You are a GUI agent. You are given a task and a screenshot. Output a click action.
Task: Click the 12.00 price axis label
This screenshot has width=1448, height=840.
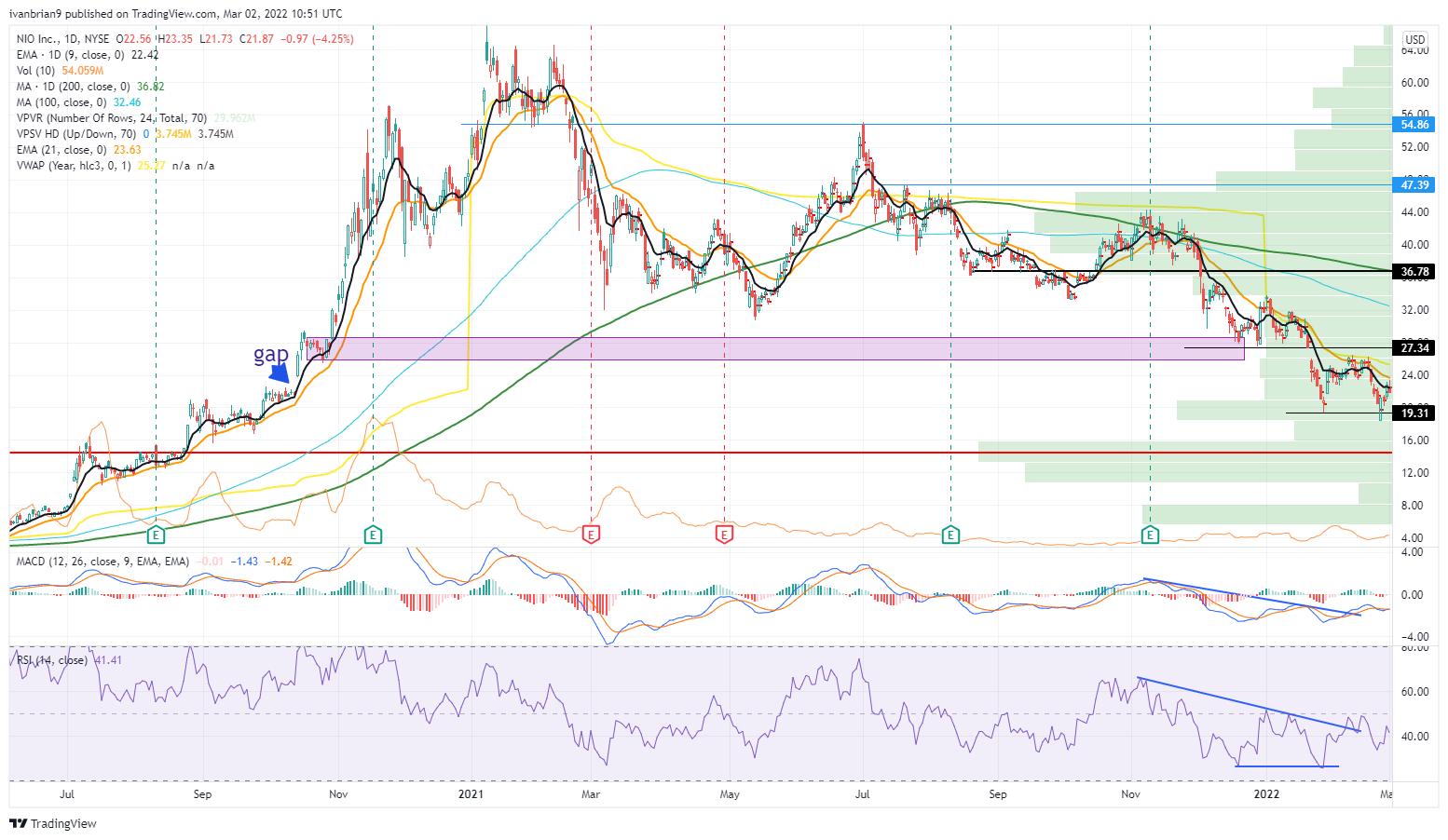click(x=1414, y=473)
